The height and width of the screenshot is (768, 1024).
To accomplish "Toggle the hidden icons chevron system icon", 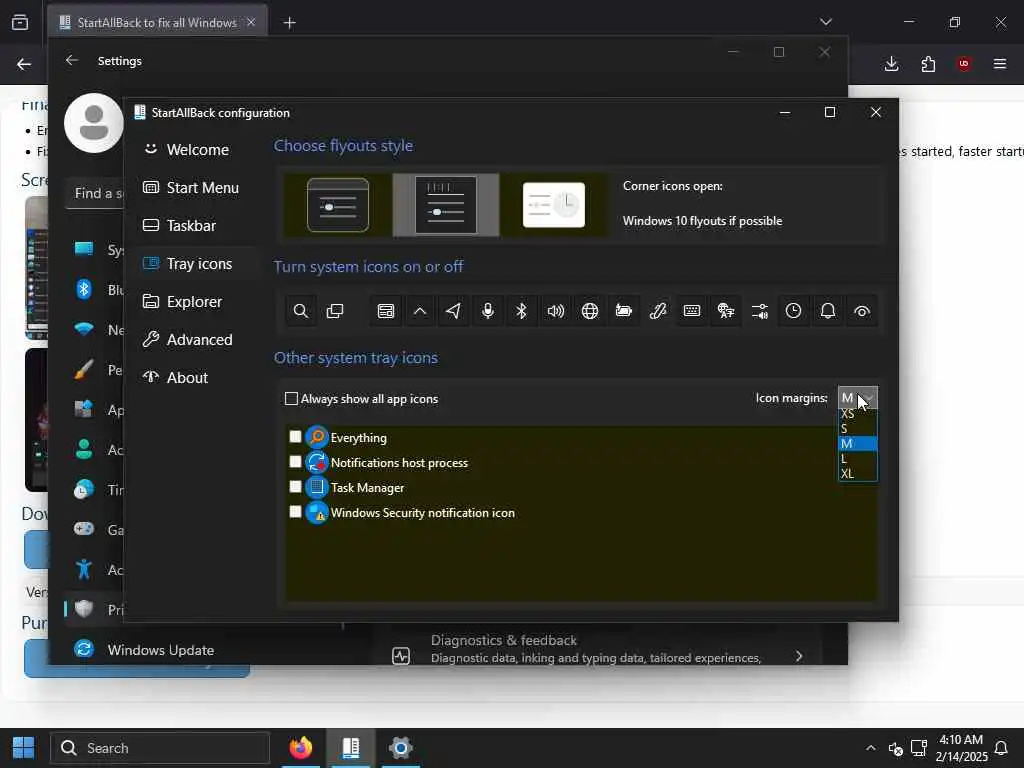I will [x=420, y=311].
